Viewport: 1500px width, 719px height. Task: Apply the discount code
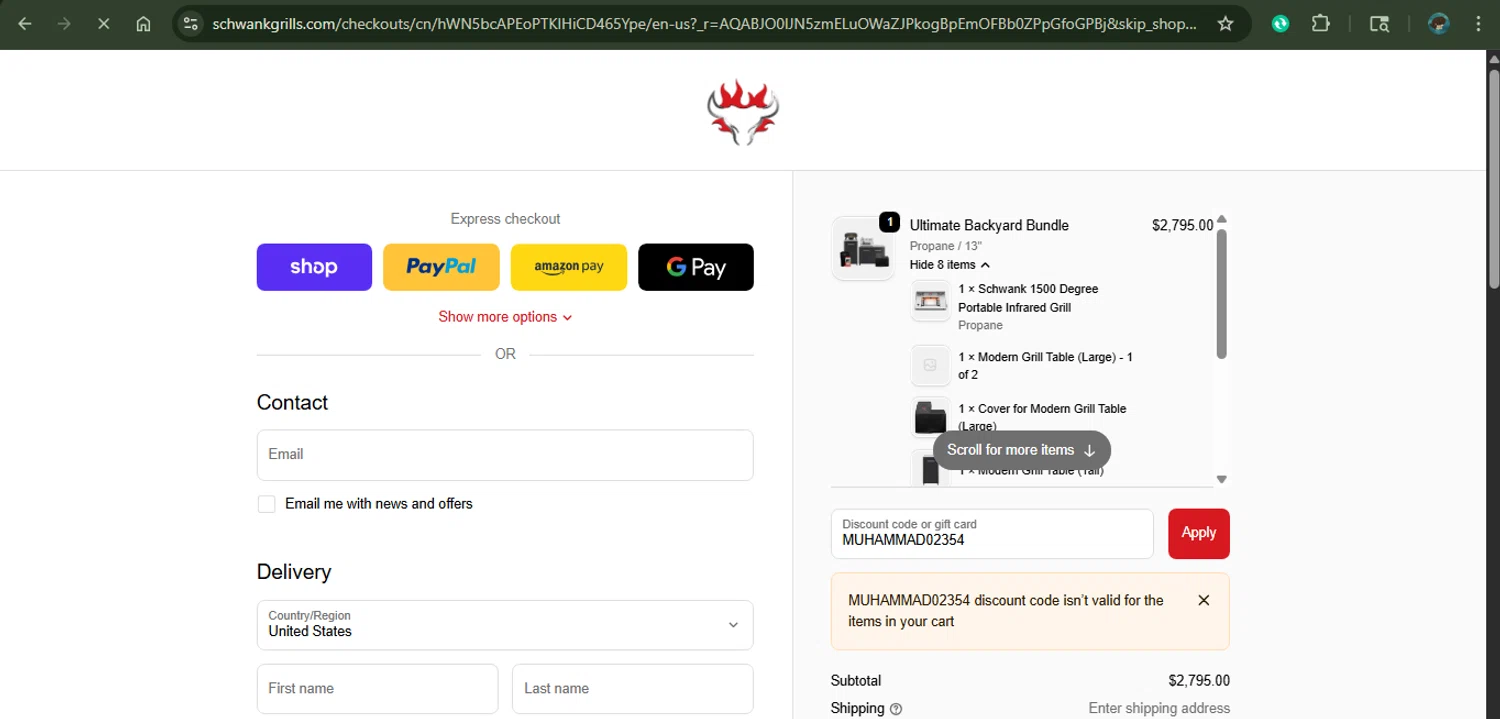pyautogui.click(x=1199, y=534)
